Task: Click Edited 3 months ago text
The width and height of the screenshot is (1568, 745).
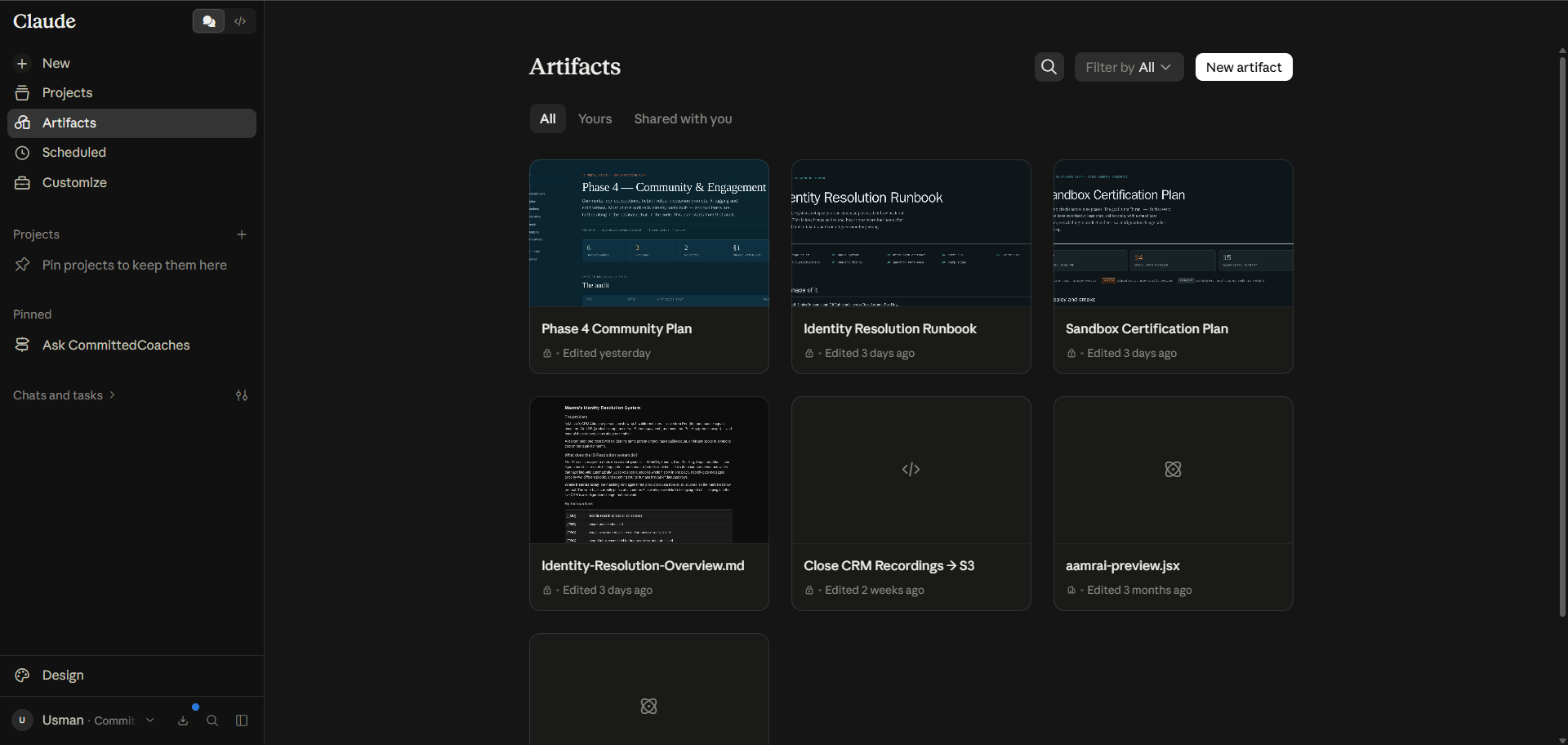Action: tap(1139, 590)
